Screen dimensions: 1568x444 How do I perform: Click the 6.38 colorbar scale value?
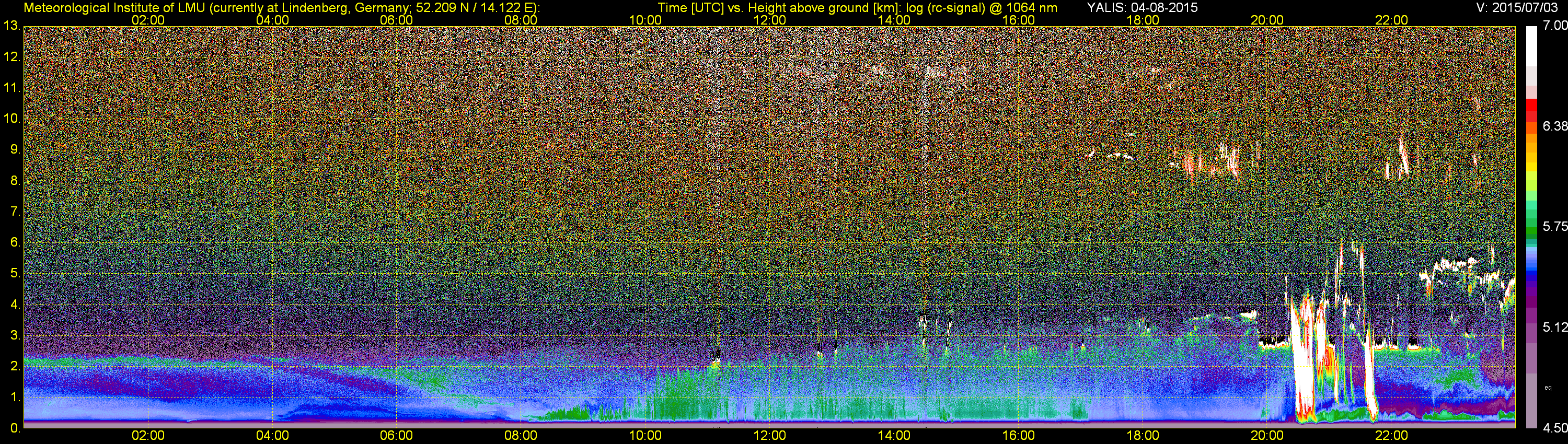click(x=1556, y=126)
